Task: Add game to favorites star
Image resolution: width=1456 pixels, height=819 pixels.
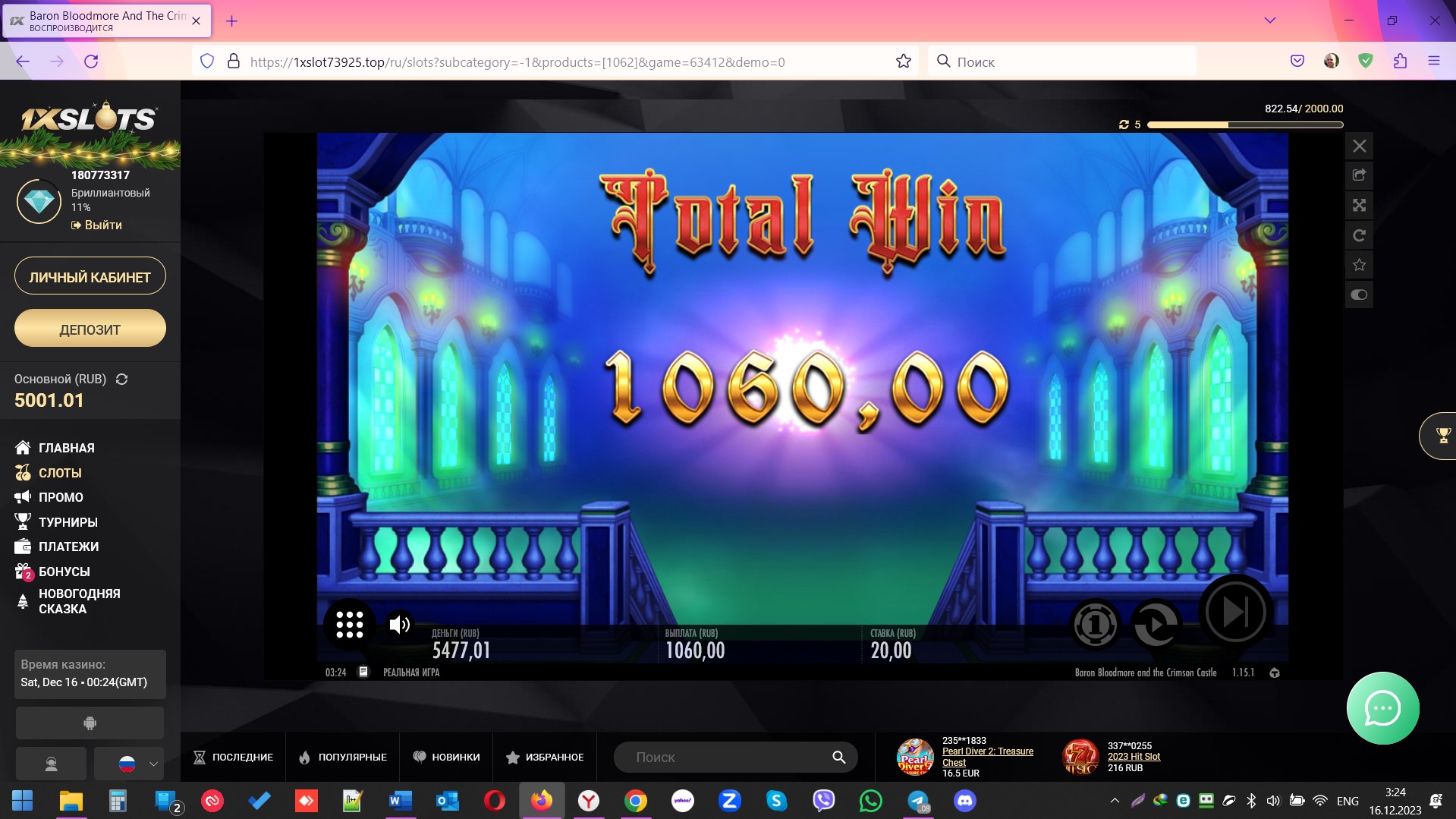Action: pos(1359,265)
